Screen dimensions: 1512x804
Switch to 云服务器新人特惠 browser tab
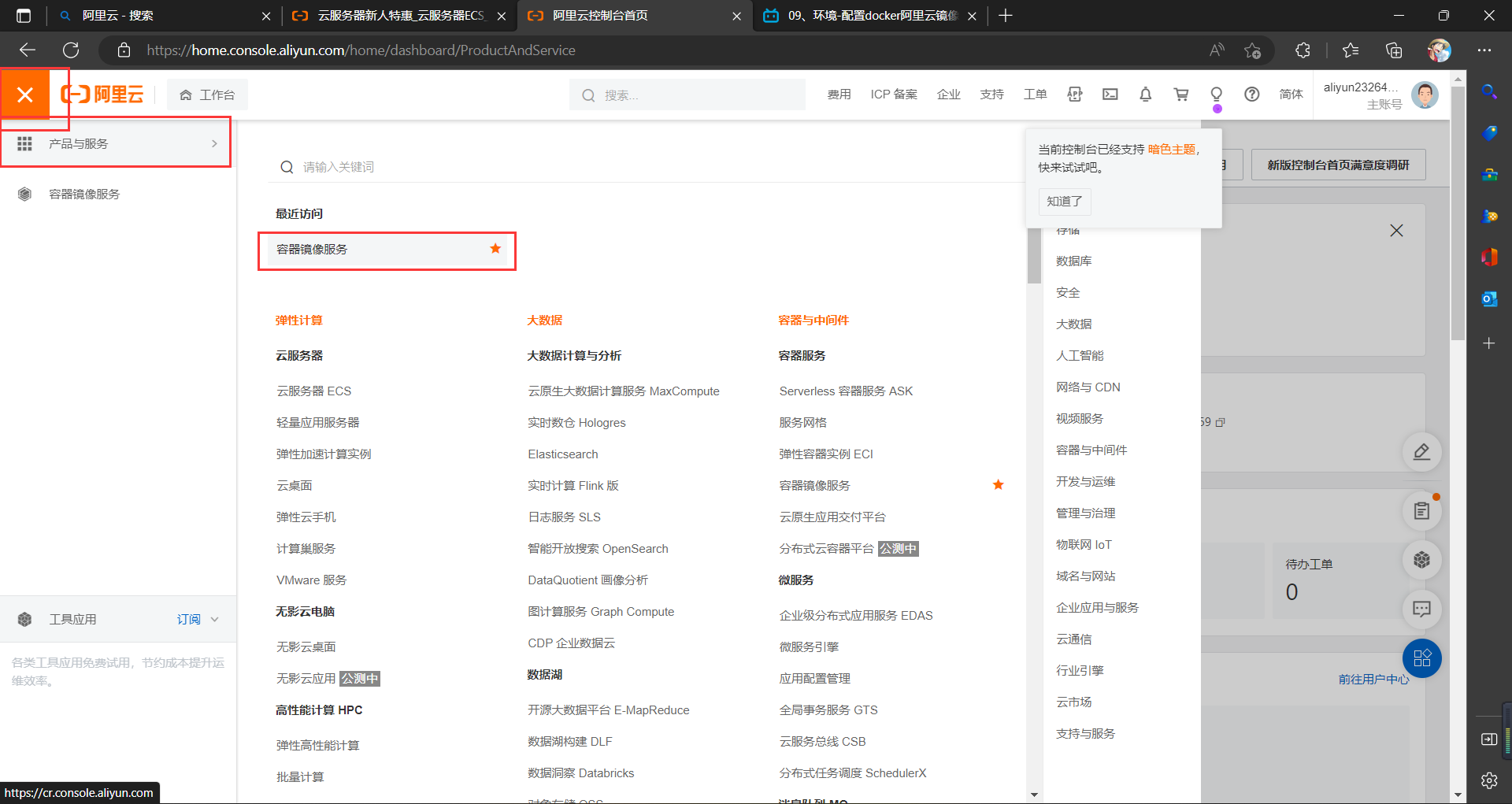[x=398, y=16]
